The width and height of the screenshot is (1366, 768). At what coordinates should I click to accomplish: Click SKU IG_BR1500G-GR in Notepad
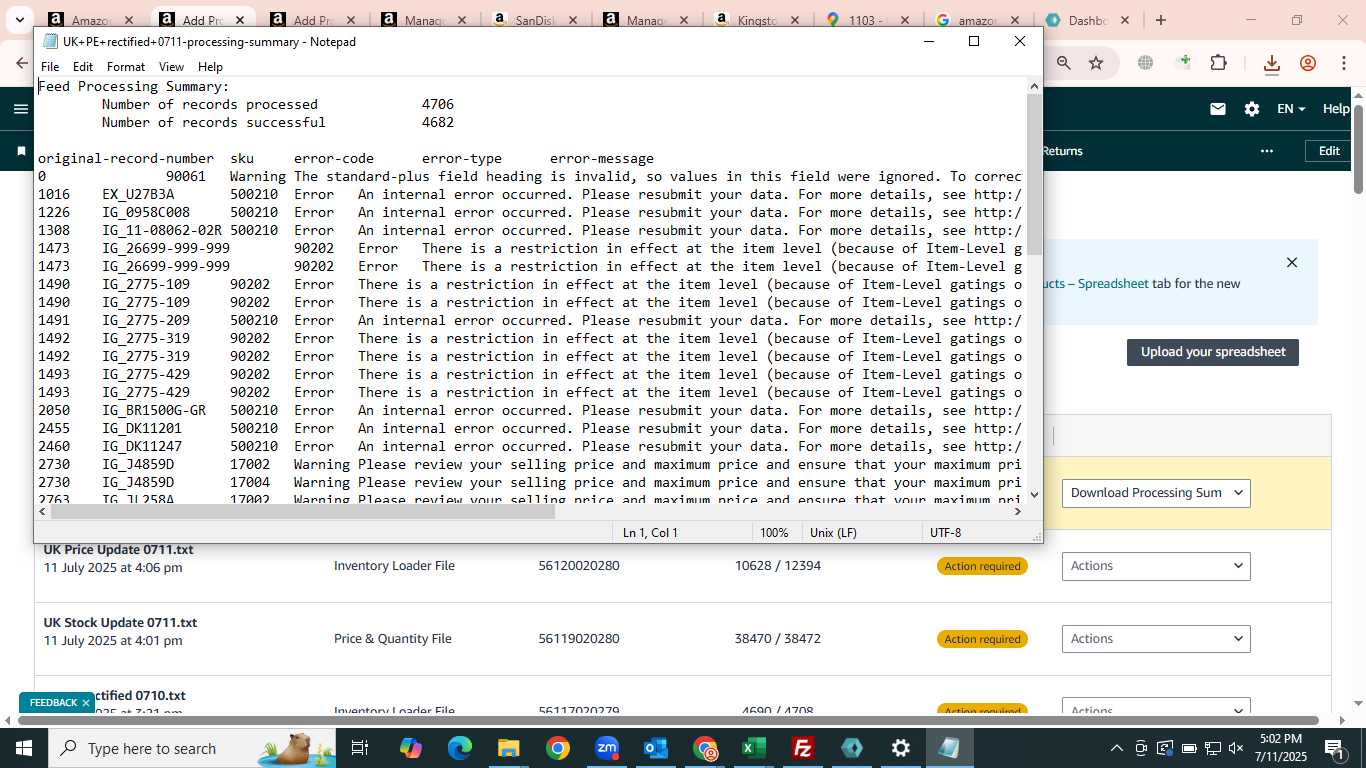pyautogui.click(x=154, y=410)
